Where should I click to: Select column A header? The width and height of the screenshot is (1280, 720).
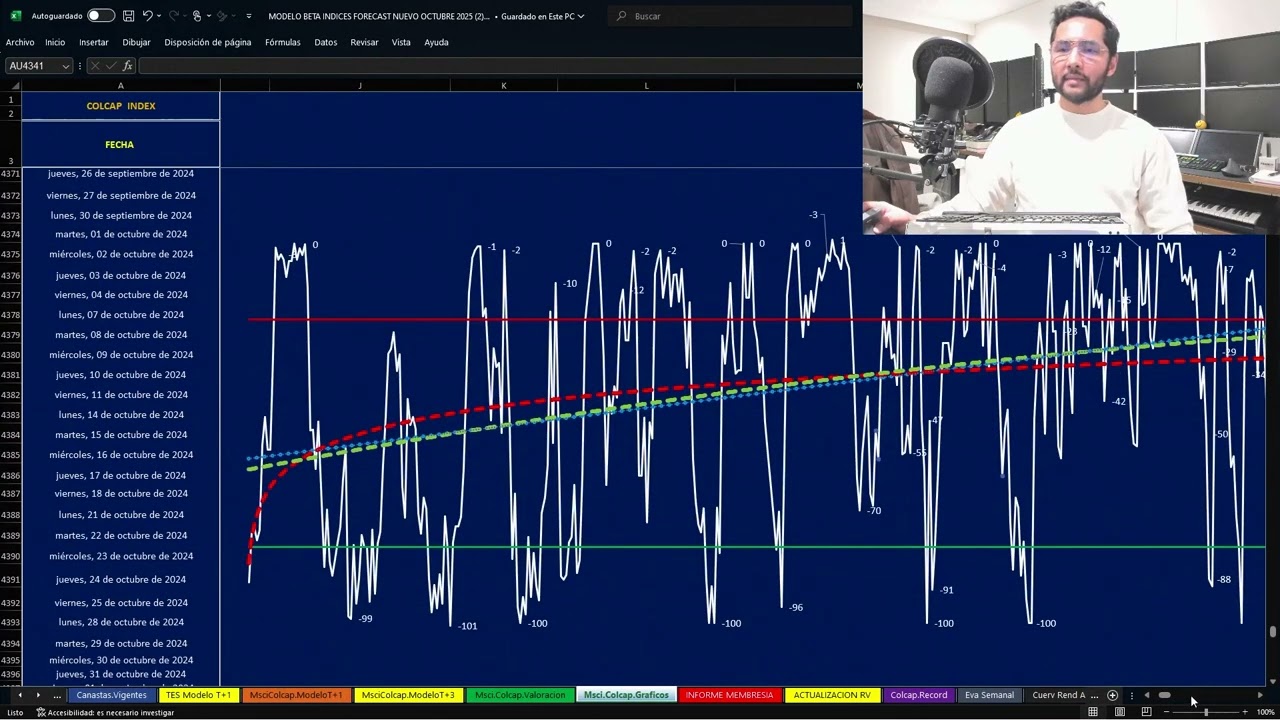[x=121, y=86]
